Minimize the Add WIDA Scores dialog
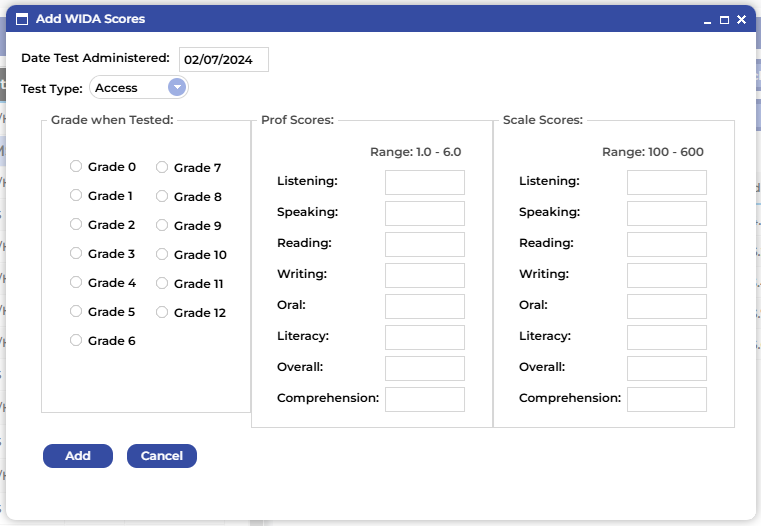Viewport: 761px width, 526px height. coord(708,20)
